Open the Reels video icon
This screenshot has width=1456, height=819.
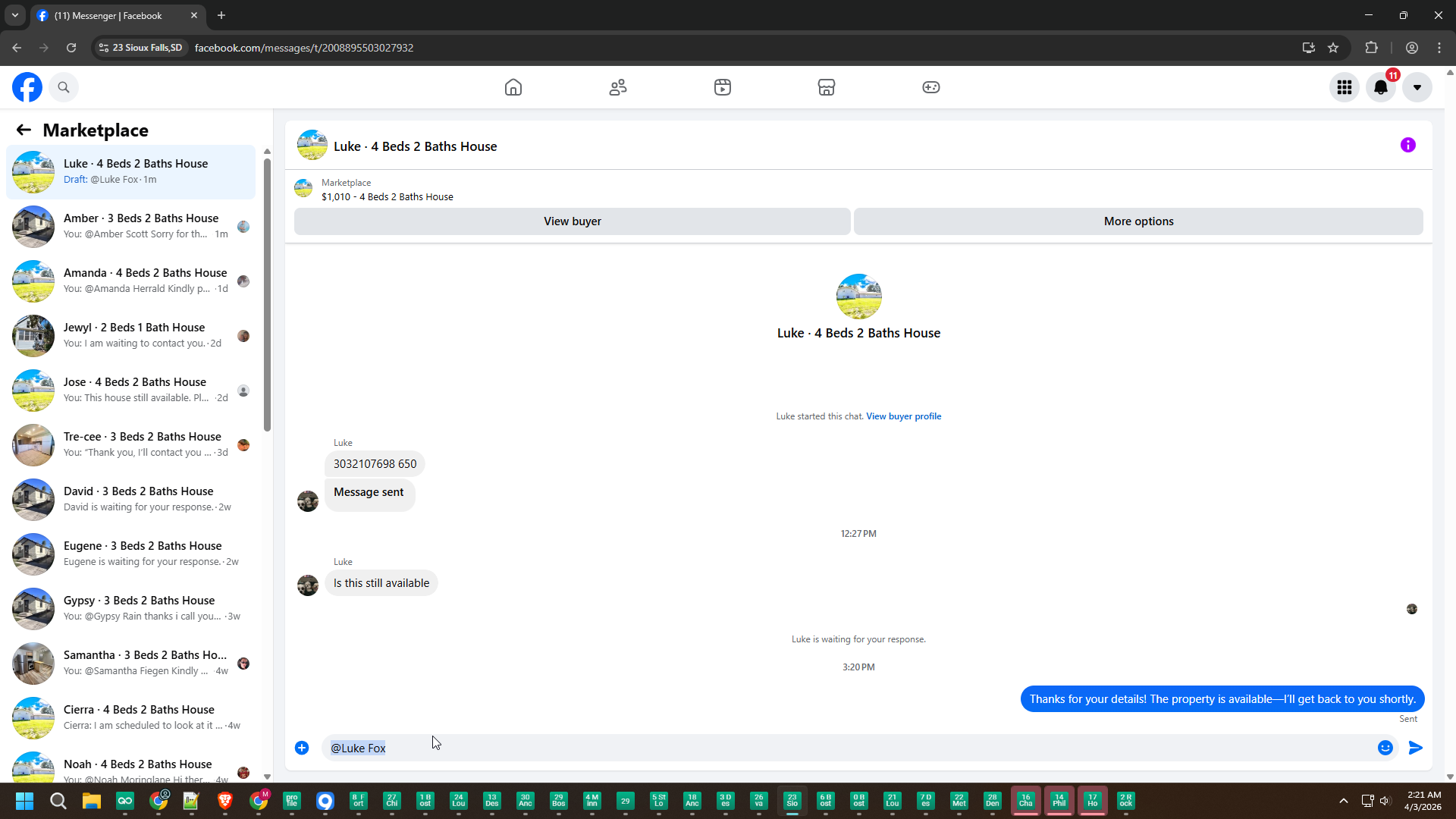tap(723, 87)
